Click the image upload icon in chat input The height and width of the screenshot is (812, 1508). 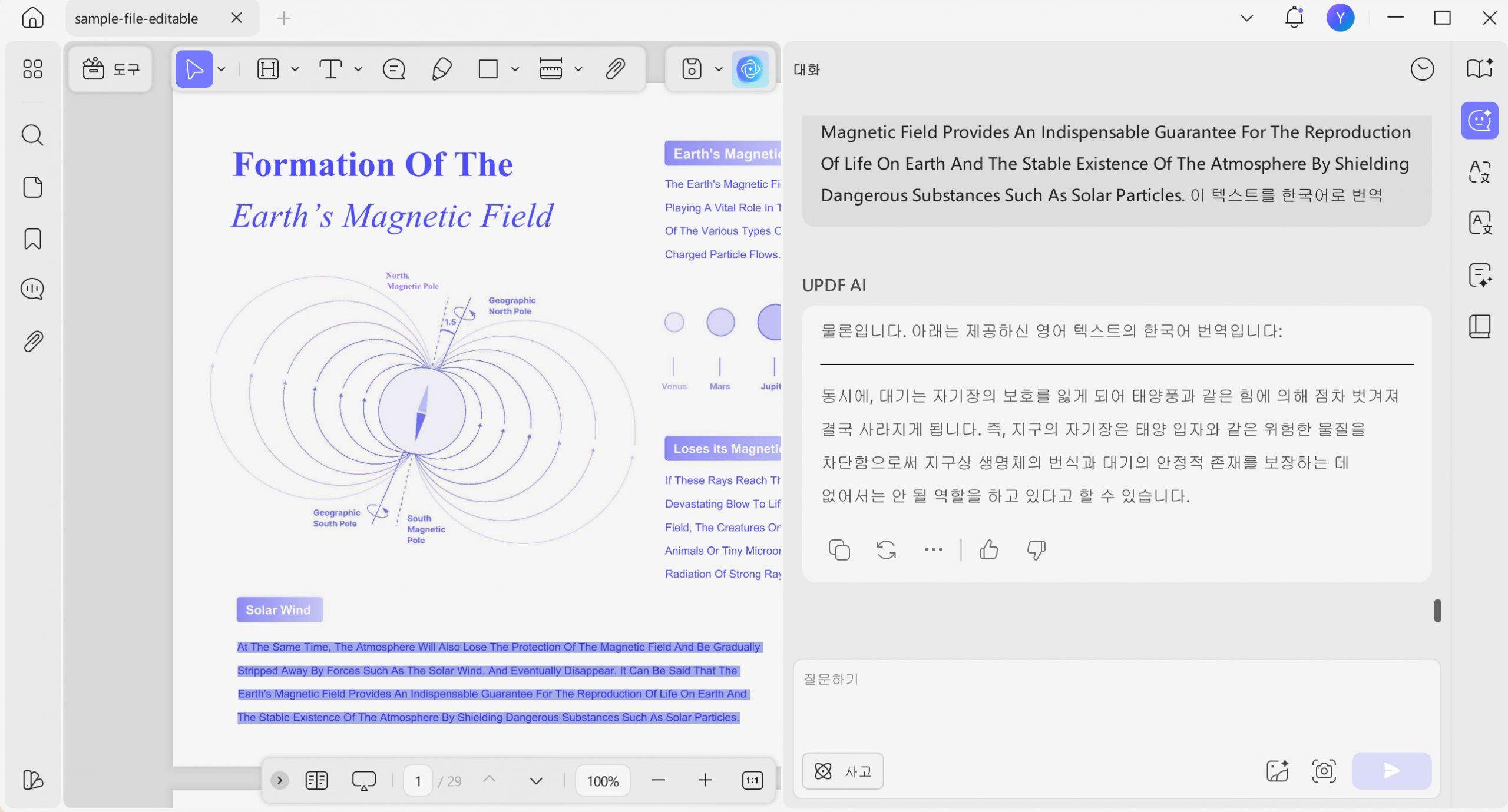pyautogui.click(x=1276, y=771)
